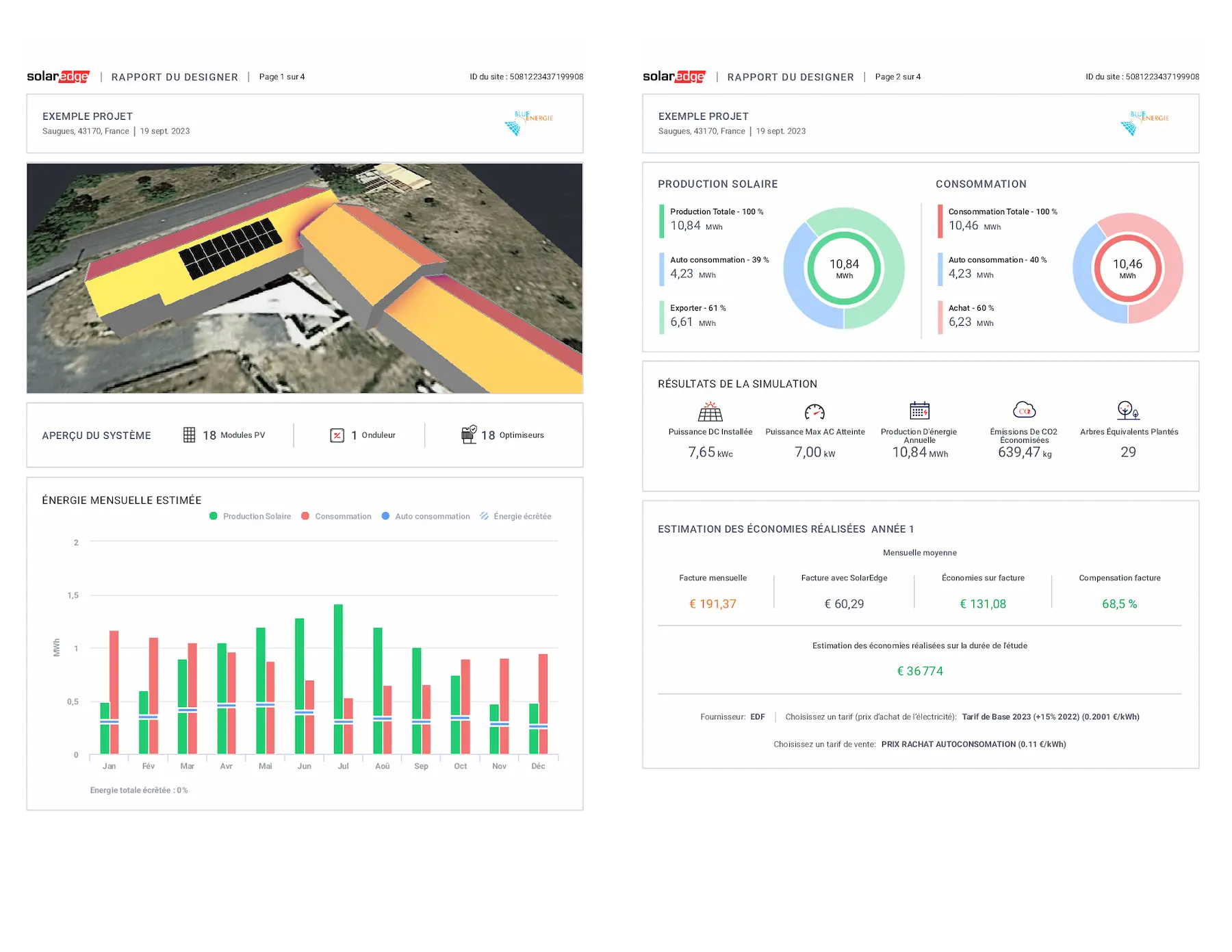Toggle the Consommation legend item in chart
This screenshot has height=952, width=1232.
click(x=336, y=516)
